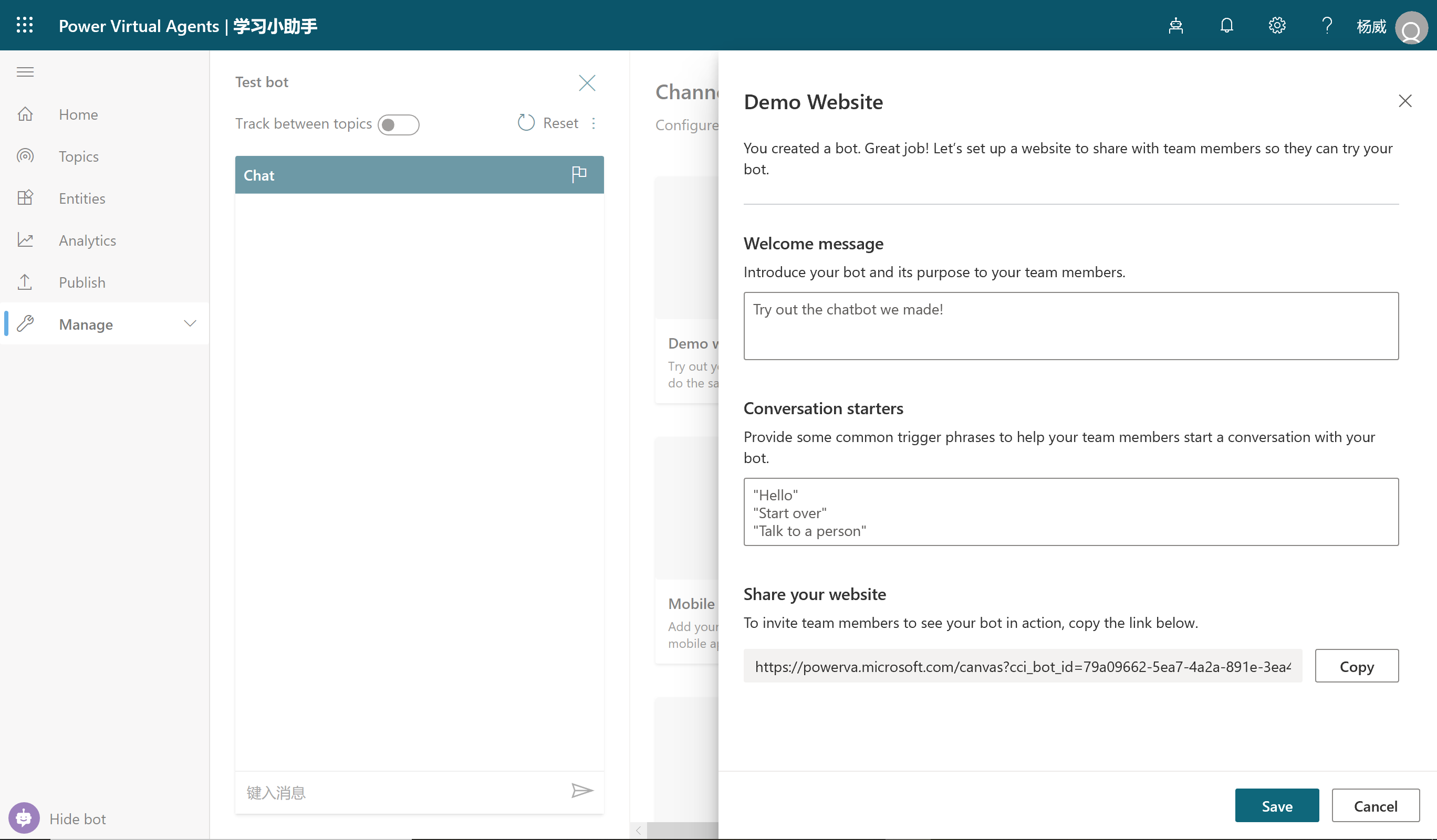Click the notifications bell icon
1437x840 pixels.
[x=1226, y=26]
